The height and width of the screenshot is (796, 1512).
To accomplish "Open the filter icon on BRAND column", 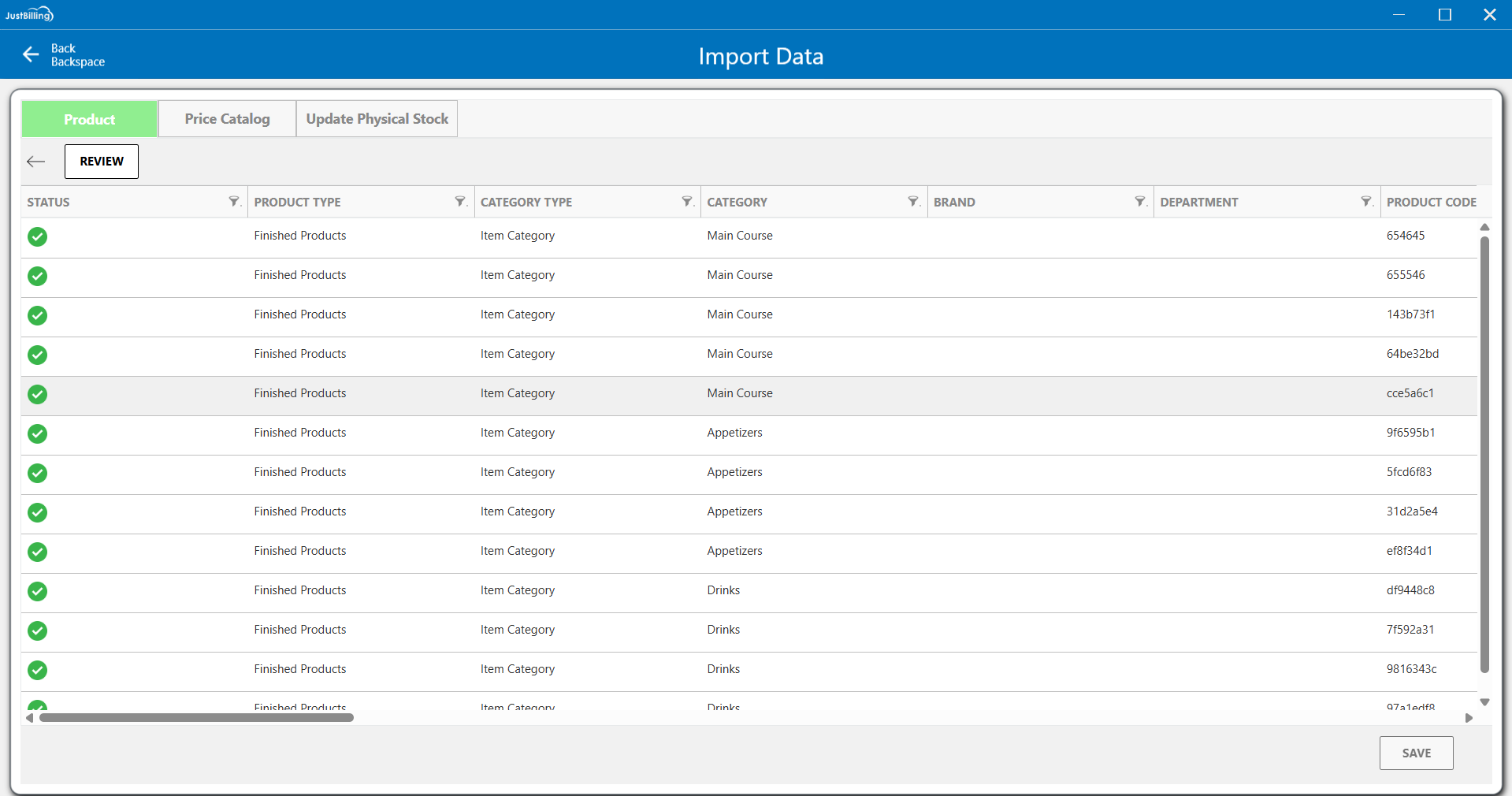I will 1140,202.
